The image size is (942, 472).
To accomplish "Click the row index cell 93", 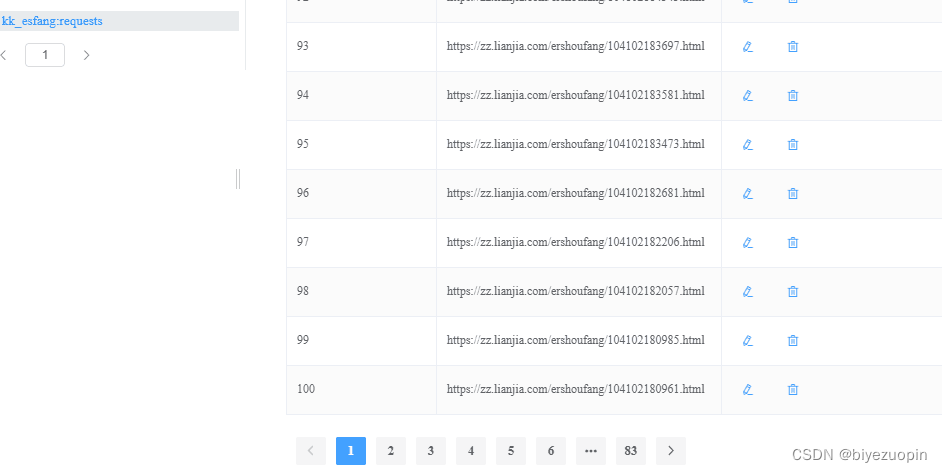I will pyautogui.click(x=362, y=47).
